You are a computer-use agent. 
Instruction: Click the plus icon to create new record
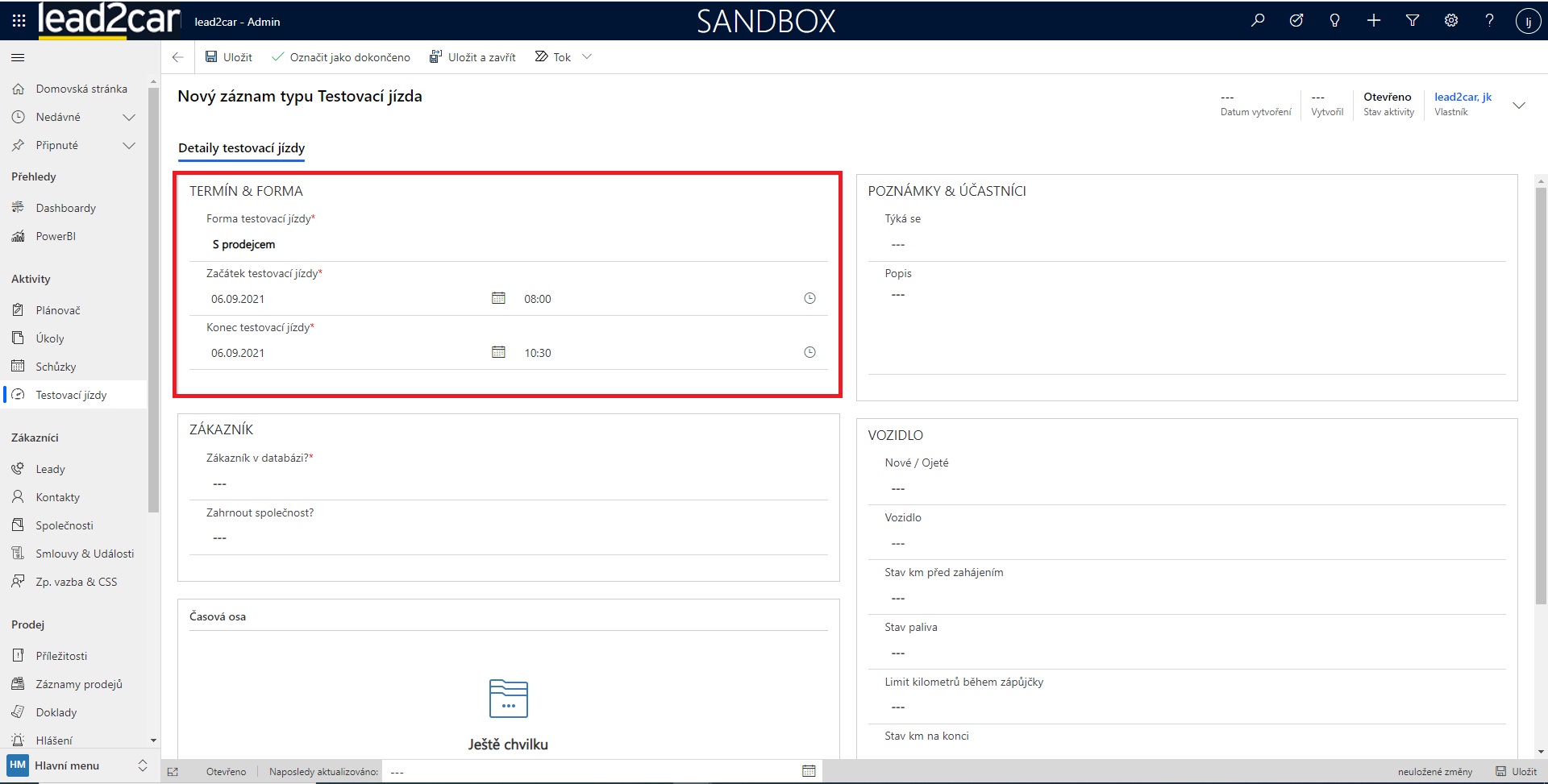pos(1374,21)
